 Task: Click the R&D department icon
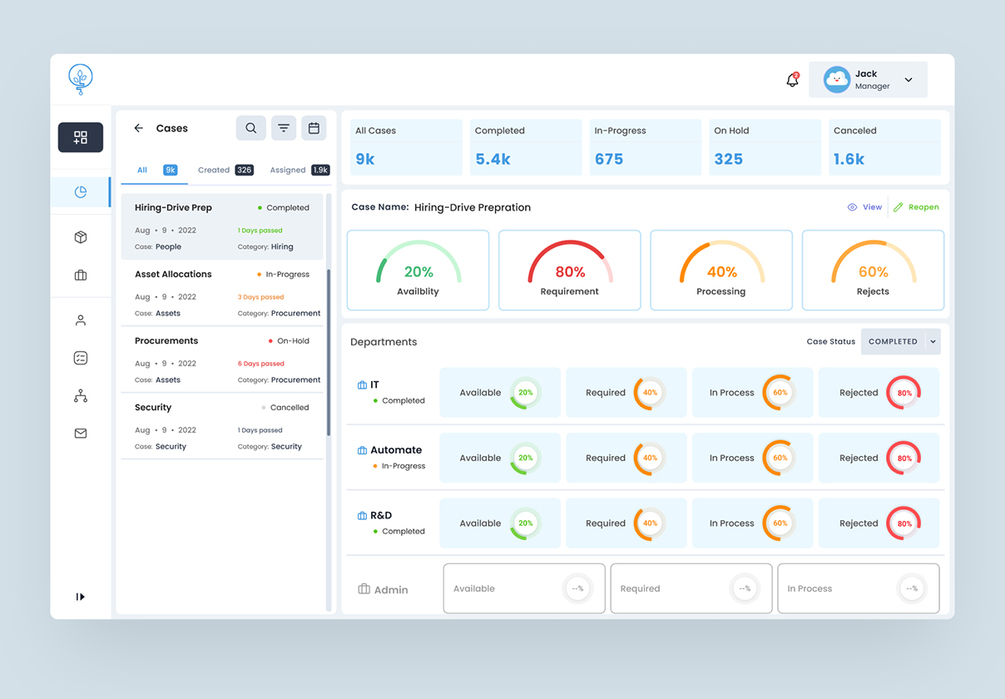point(362,516)
